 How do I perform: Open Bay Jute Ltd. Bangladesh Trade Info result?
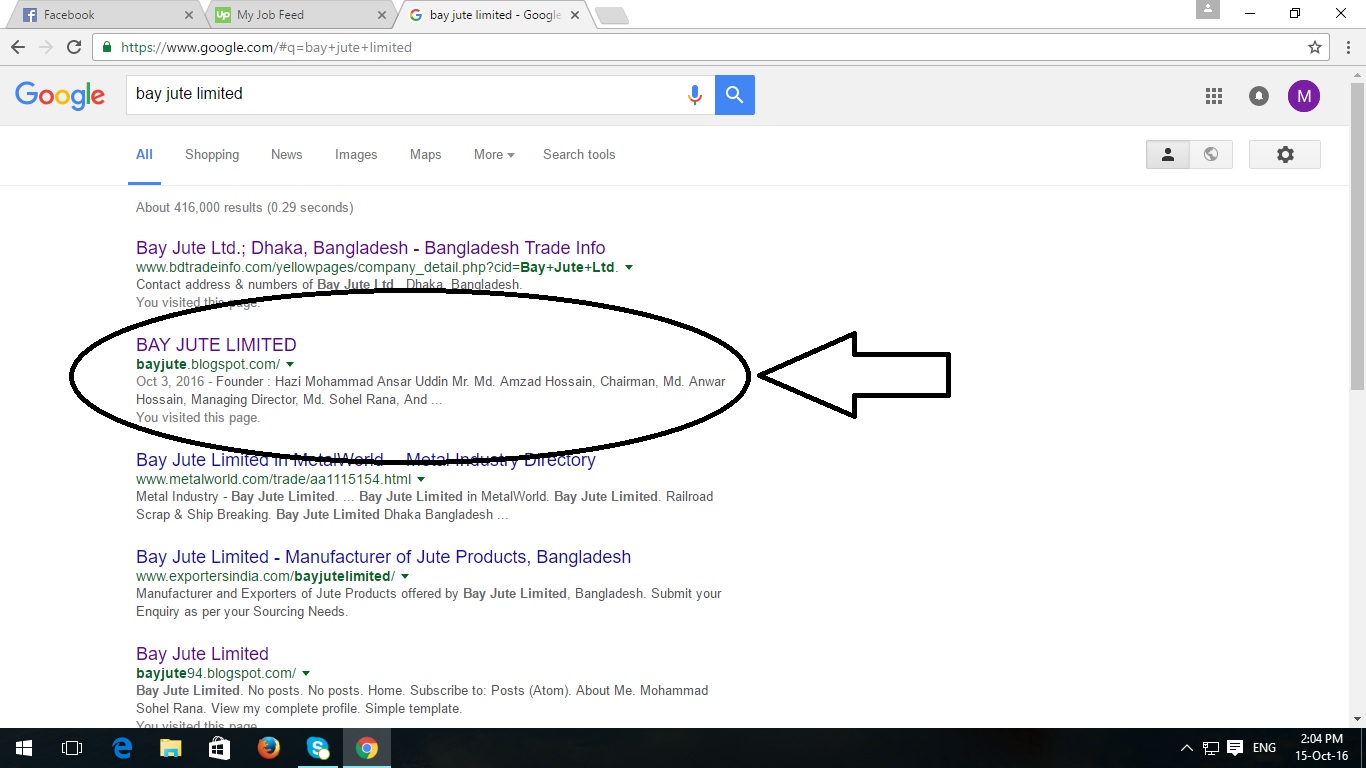tap(370, 248)
